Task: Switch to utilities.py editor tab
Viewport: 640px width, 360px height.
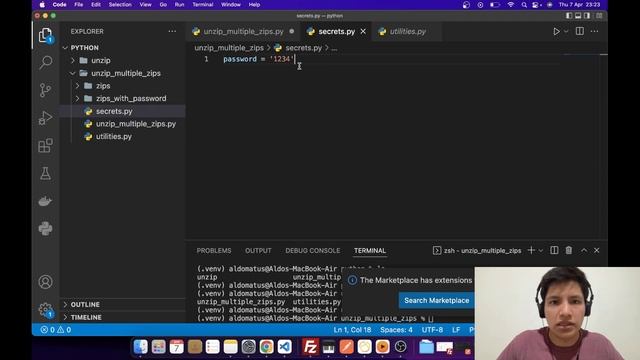Action: [x=407, y=31]
